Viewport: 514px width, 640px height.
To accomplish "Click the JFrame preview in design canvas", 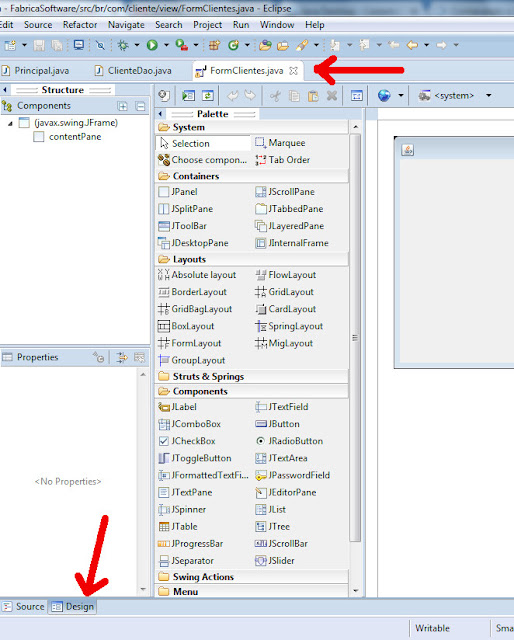I will pos(454,252).
